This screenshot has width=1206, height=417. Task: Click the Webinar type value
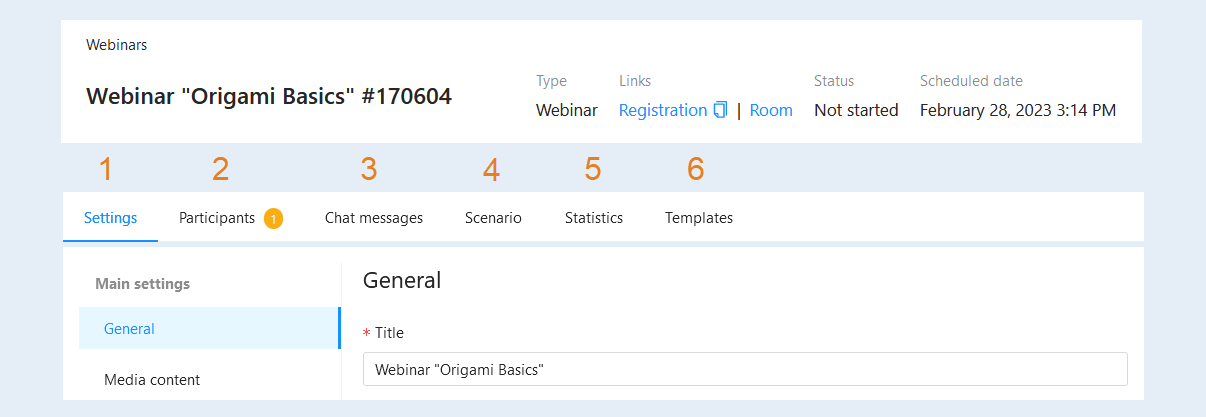click(x=567, y=110)
